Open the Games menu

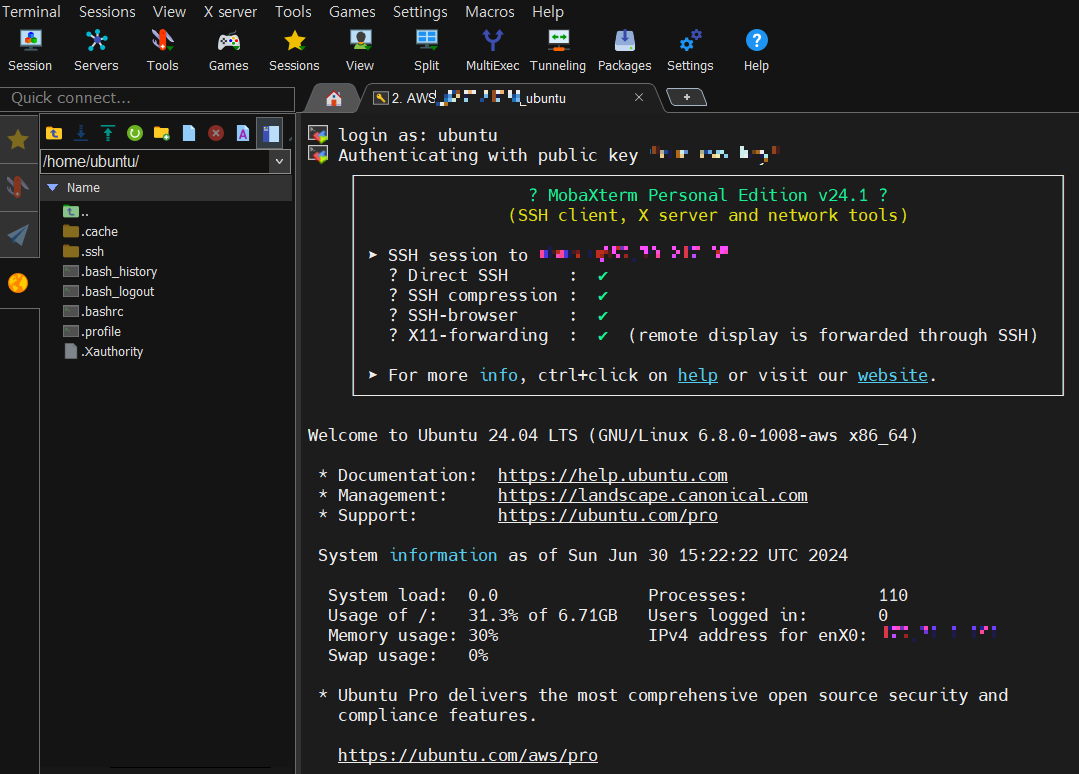coord(352,12)
